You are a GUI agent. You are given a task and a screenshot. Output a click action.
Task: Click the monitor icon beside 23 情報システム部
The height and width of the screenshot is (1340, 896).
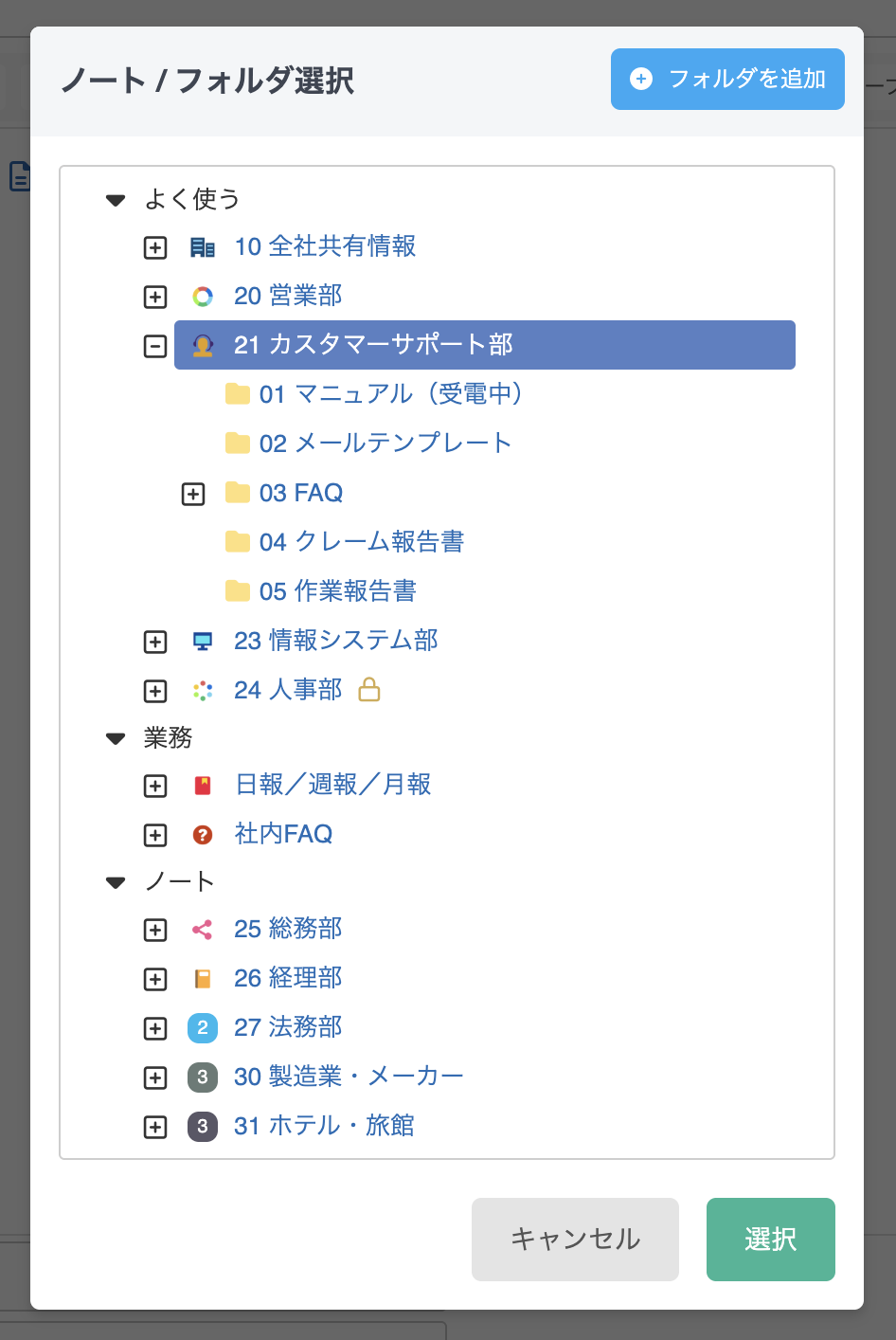(x=203, y=642)
